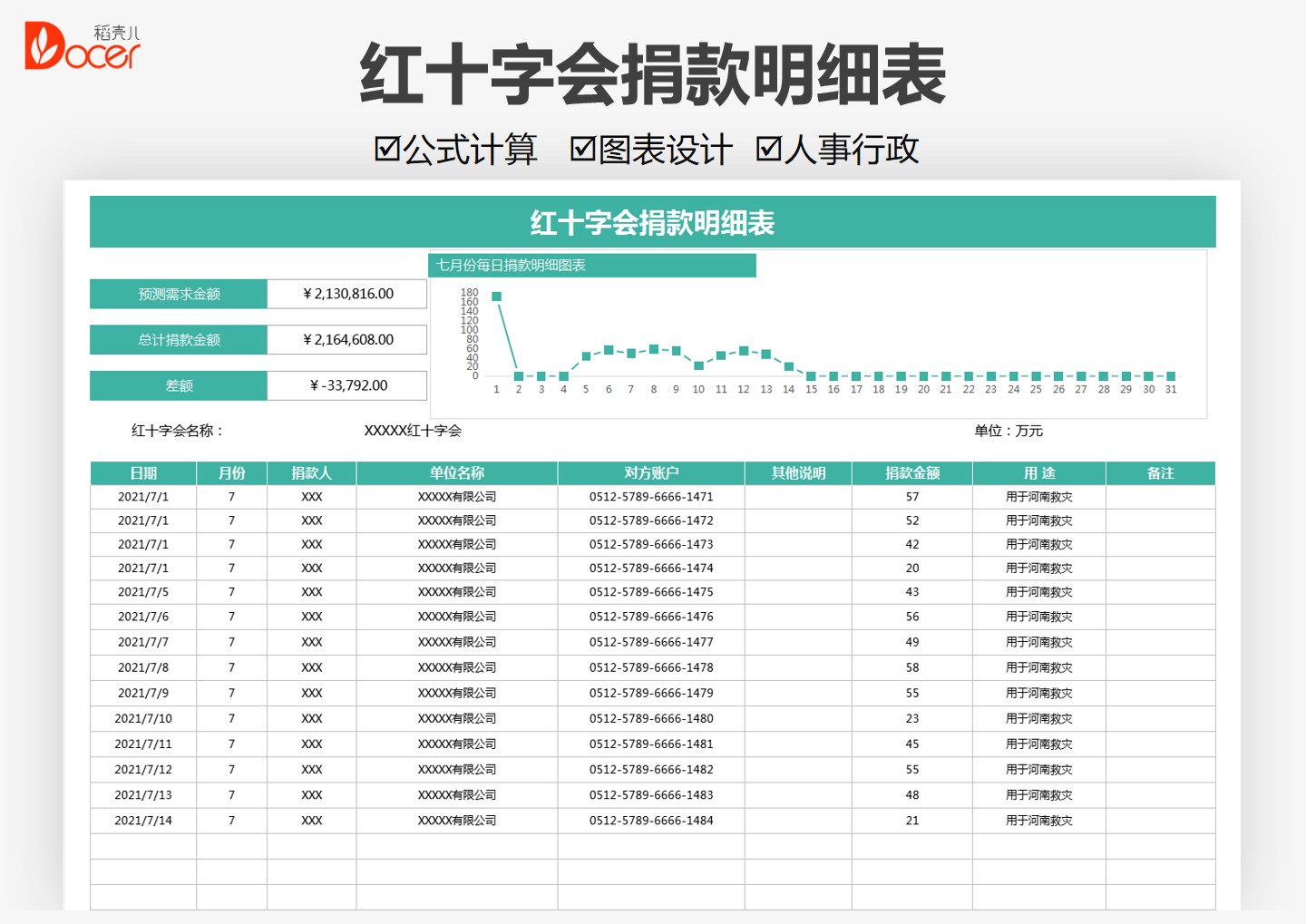Click the green 红十字会捐款明细表 banner
1306x924 pixels.
(652, 220)
